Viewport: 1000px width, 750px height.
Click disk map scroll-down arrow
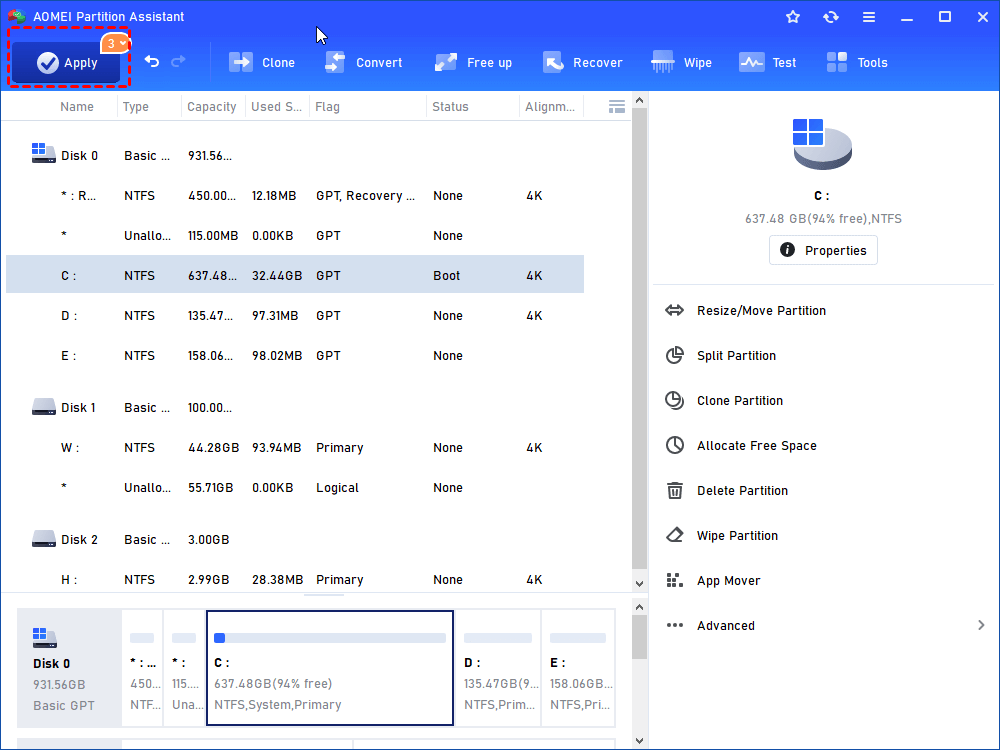(x=640, y=741)
